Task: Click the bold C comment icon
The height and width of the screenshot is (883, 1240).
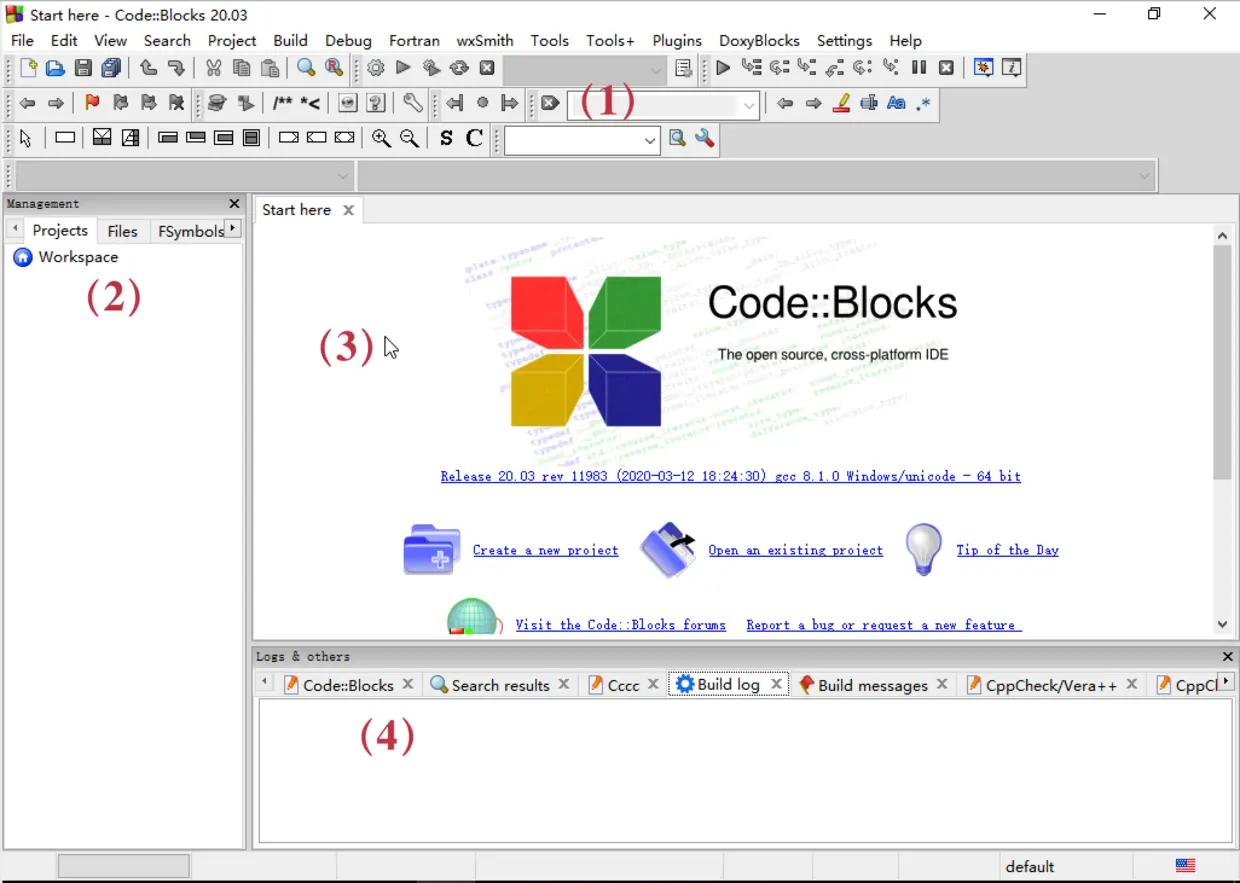Action: click(x=474, y=139)
